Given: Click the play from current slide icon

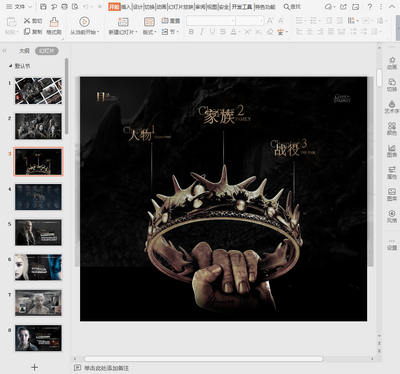Looking at the screenshot, I should click(84, 22).
